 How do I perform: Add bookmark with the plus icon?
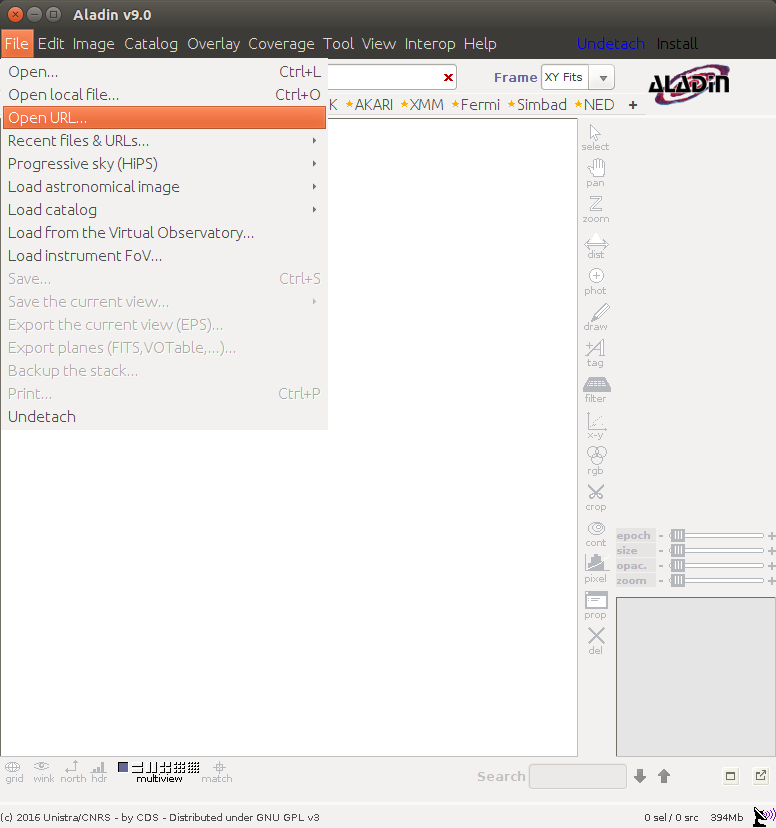pyautogui.click(x=633, y=105)
